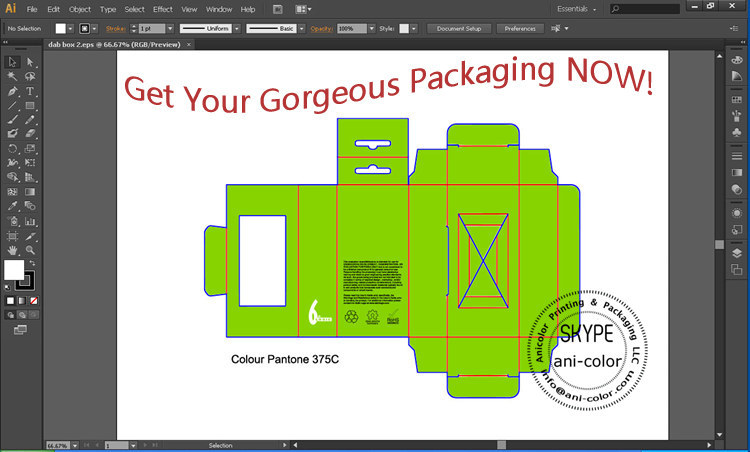Image resolution: width=750 pixels, height=452 pixels.
Task: Open the Uniform width profile dropdown
Action: [237, 29]
